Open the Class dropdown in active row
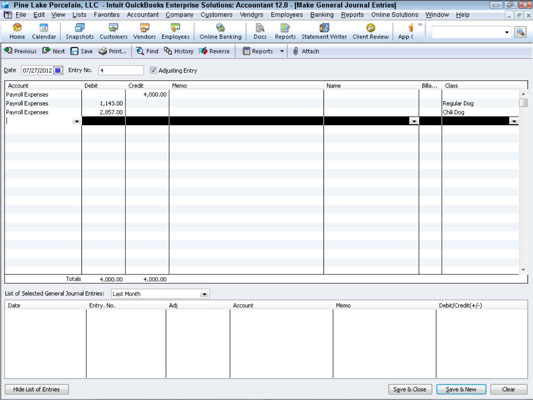Image resolution: width=533 pixels, height=400 pixels. 514,121
